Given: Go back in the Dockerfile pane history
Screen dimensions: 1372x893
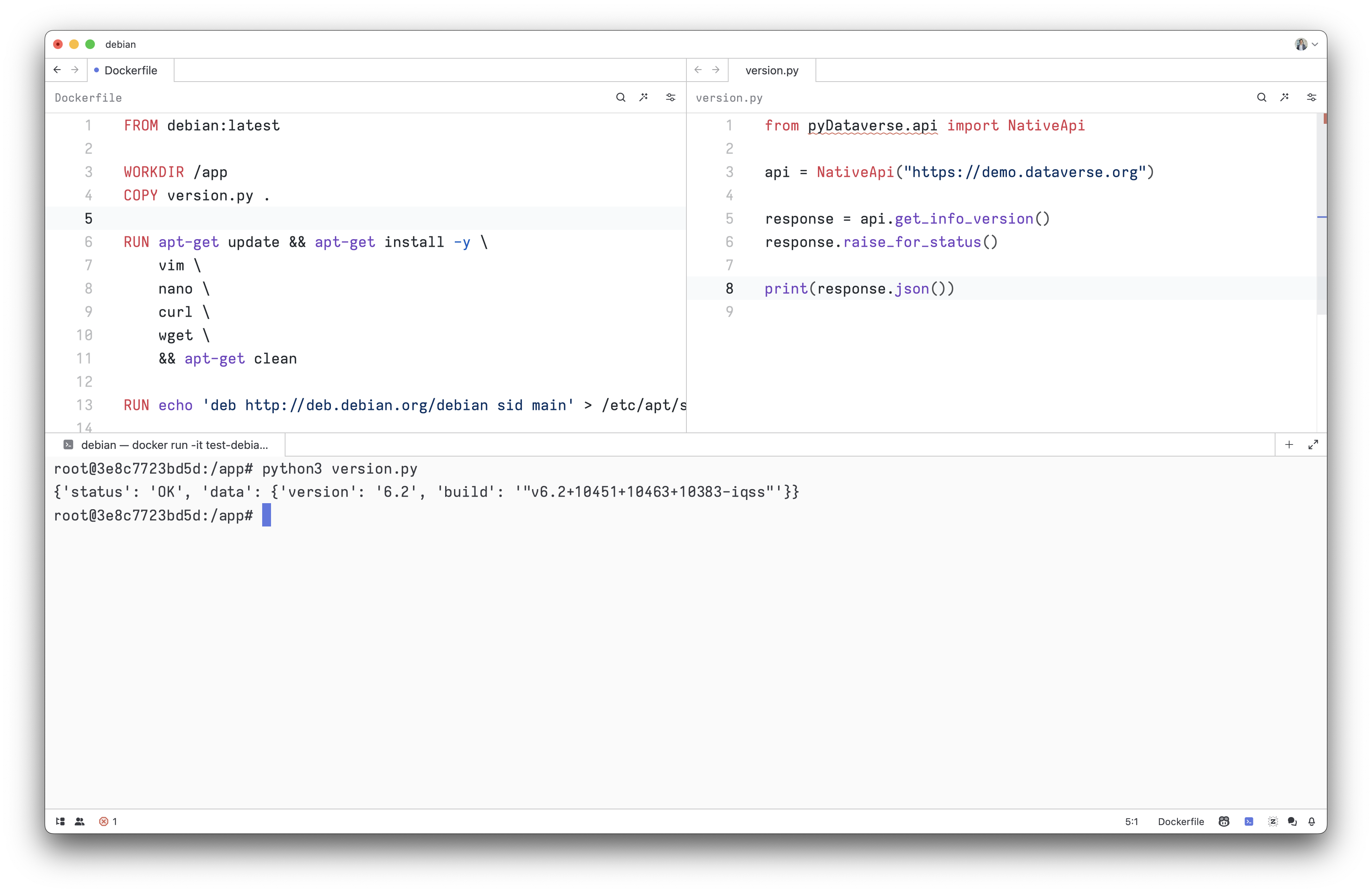Looking at the screenshot, I should coord(57,70).
